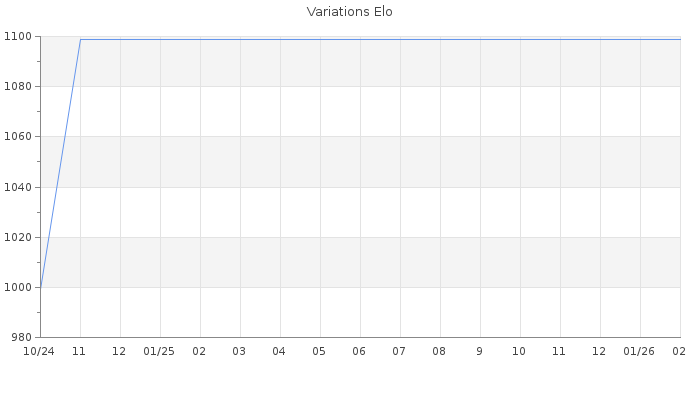700x400 pixels.
Task: Click the 03 month label on x-axis
Action: click(x=239, y=352)
